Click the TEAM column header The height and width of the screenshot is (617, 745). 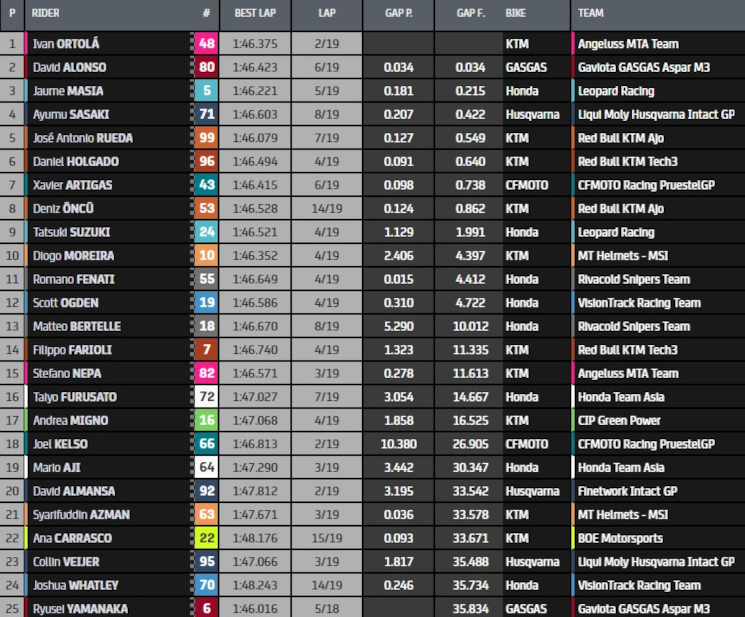(x=591, y=13)
